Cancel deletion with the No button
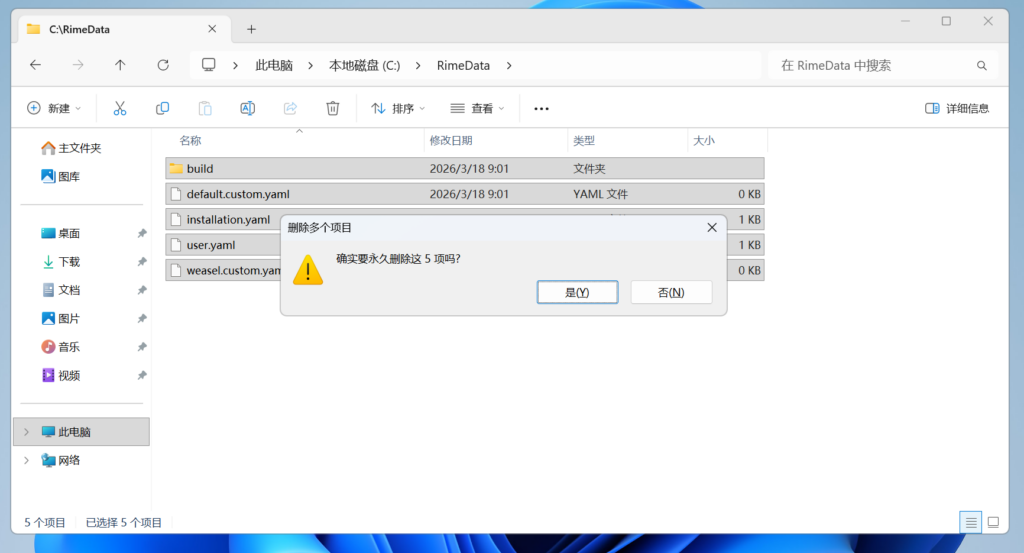The height and width of the screenshot is (553, 1024). pyautogui.click(x=671, y=292)
